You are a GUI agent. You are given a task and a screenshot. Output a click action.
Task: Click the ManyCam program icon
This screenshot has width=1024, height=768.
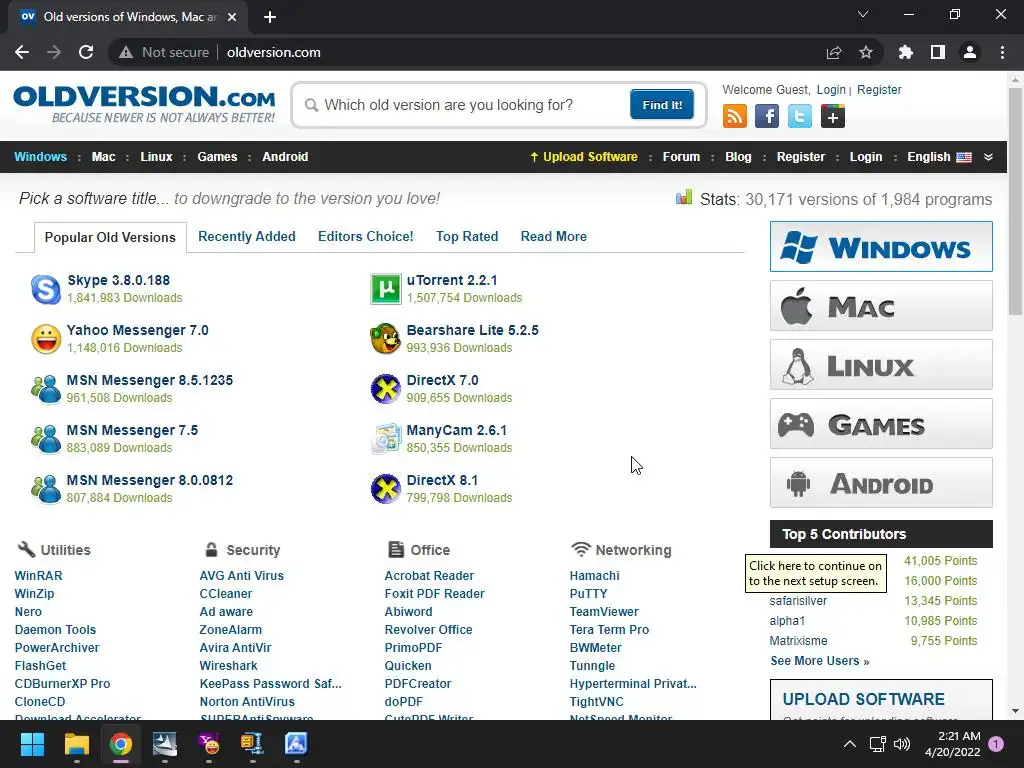(385, 439)
